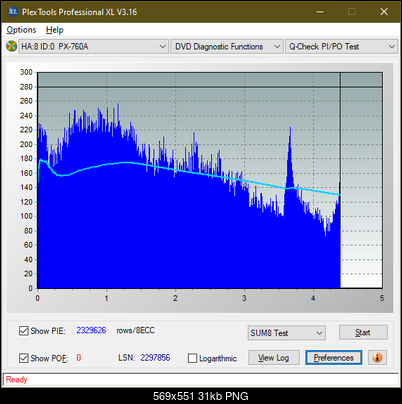This screenshot has width=402, height=404.
Task: Toggle the Show POF checkbox
Action: [24, 358]
